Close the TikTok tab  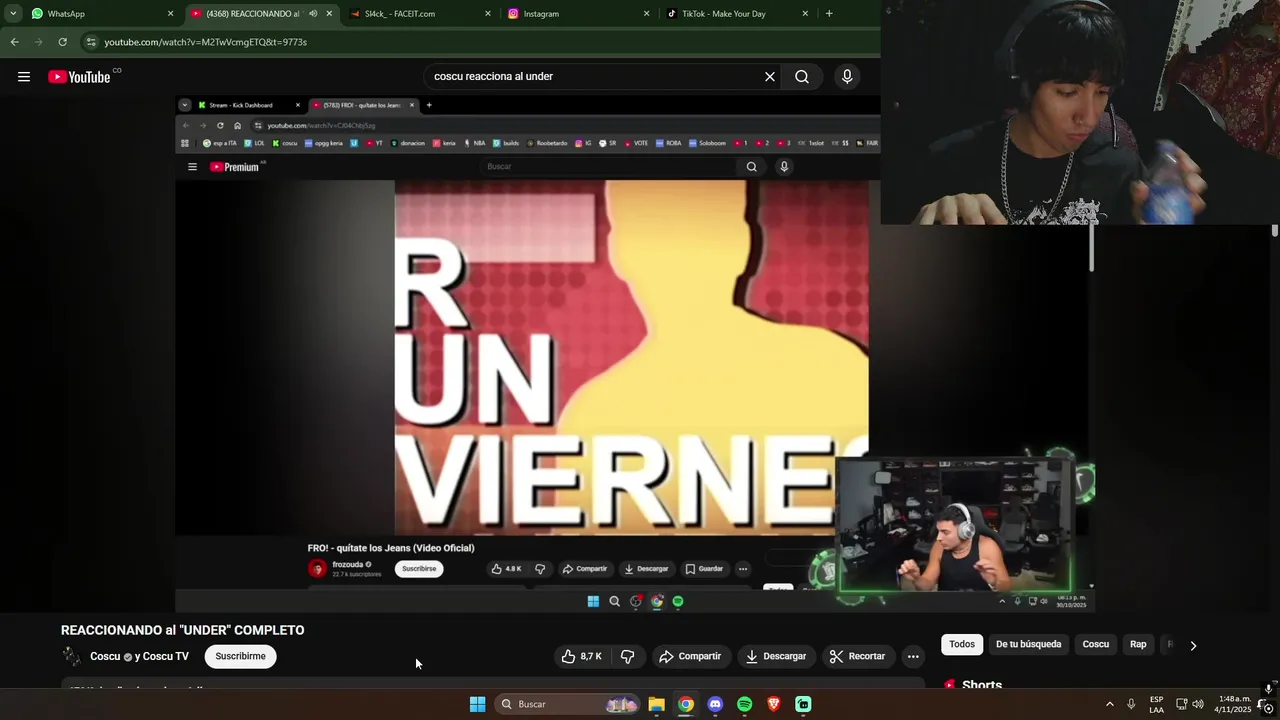(x=805, y=14)
